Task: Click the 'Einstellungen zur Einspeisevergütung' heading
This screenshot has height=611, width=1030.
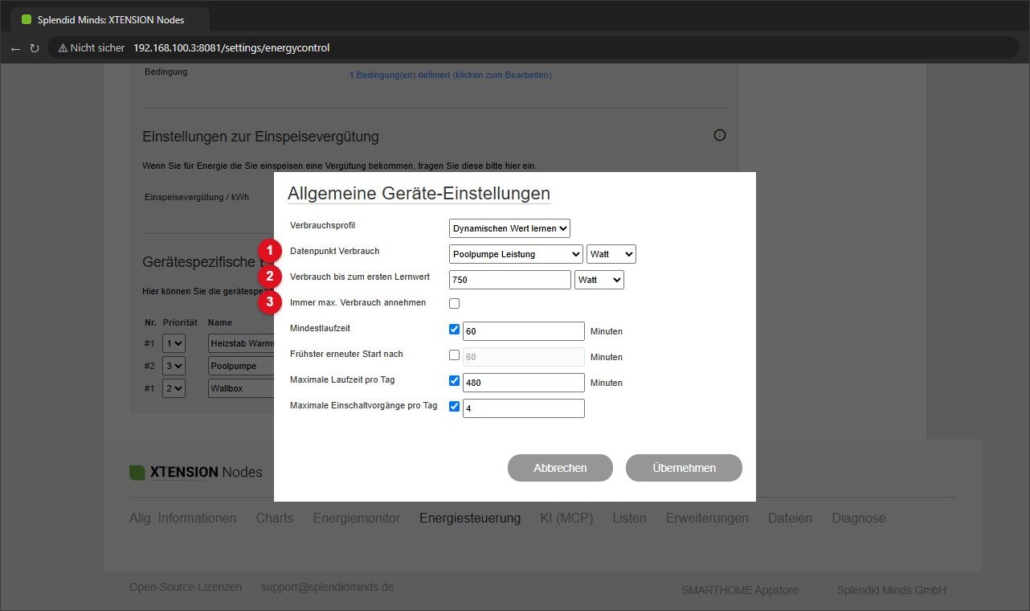Action: pos(261,137)
